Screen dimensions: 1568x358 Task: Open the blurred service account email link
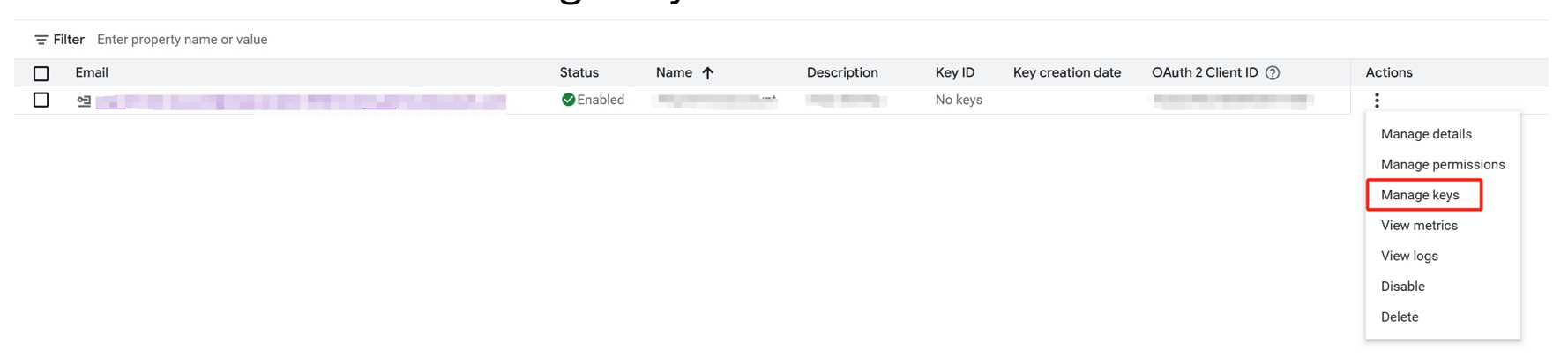[301, 101]
